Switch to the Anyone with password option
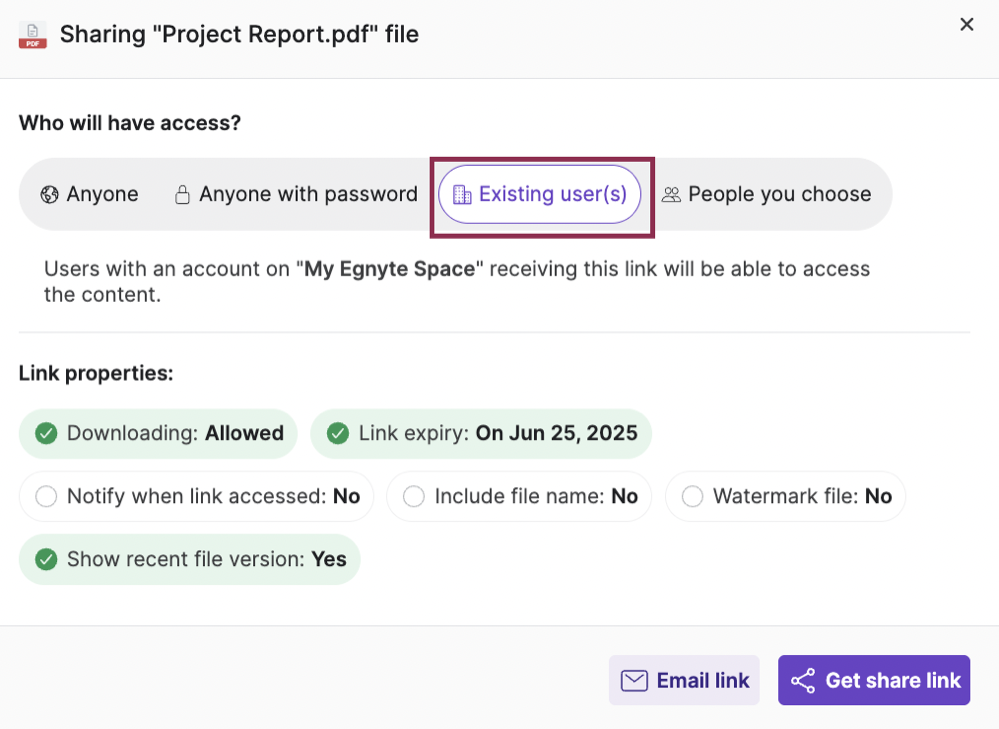 coord(295,194)
